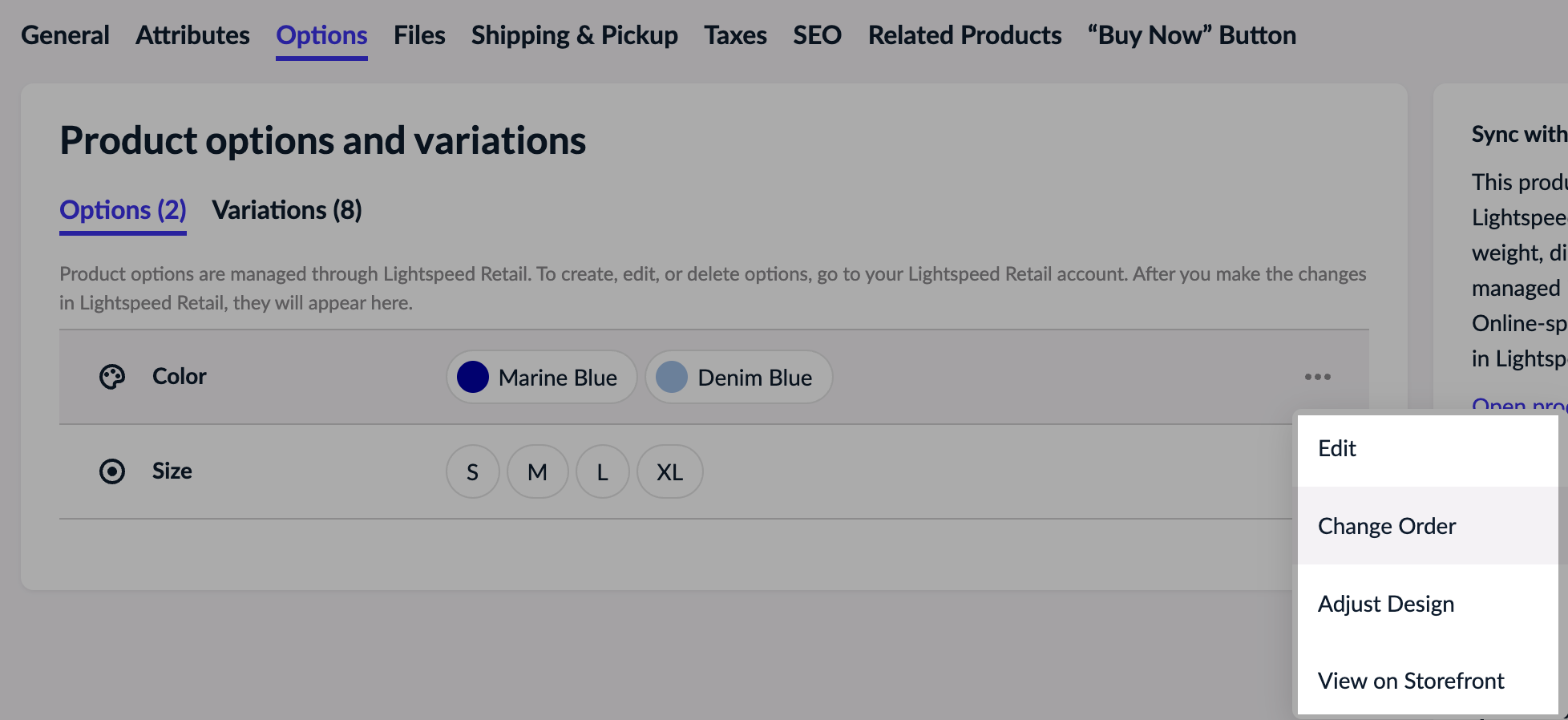Select the M size chip
The width and height of the screenshot is (1568, 720).
(x=537, y=471)
